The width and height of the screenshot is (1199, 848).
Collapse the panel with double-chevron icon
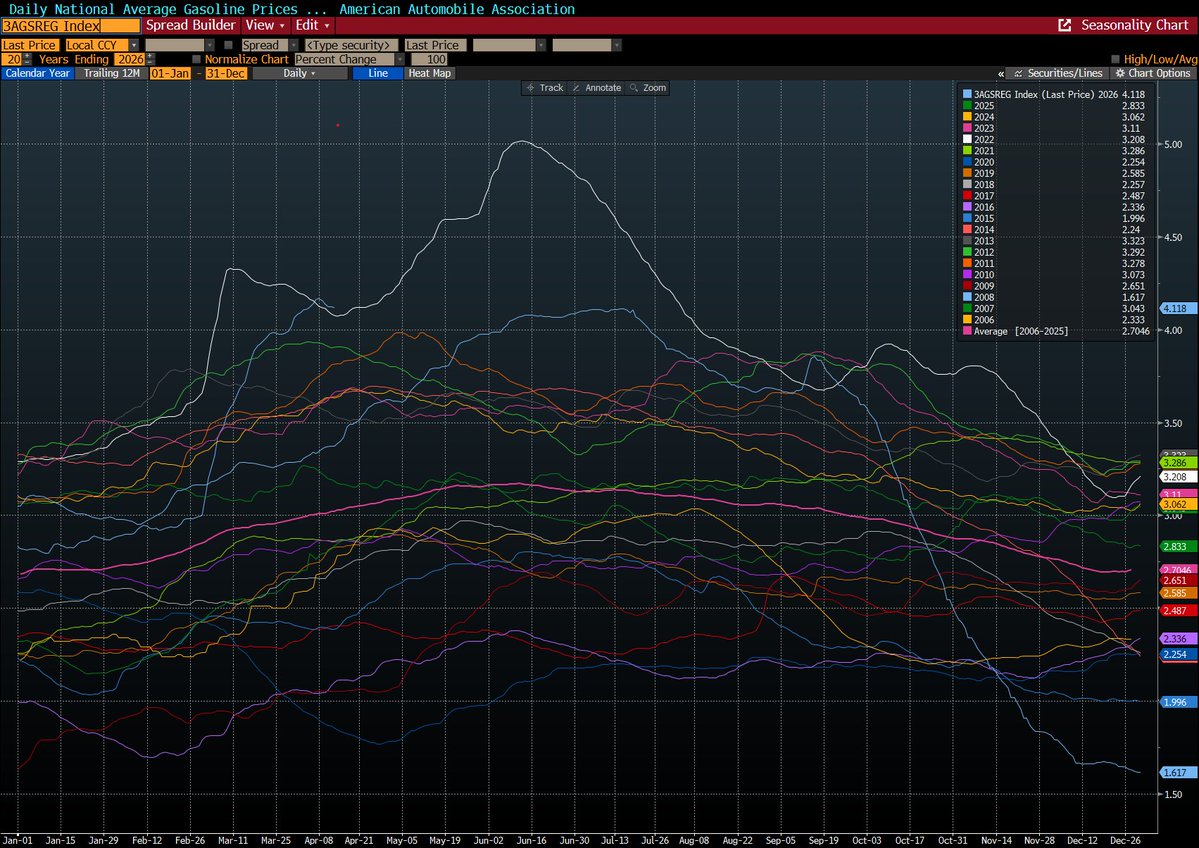point(1001,73)
